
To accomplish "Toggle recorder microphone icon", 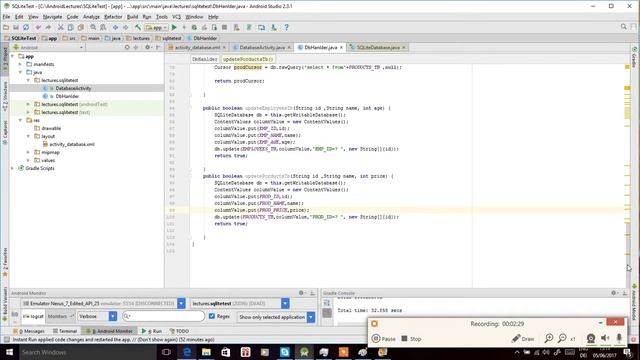I will (619, 338).
